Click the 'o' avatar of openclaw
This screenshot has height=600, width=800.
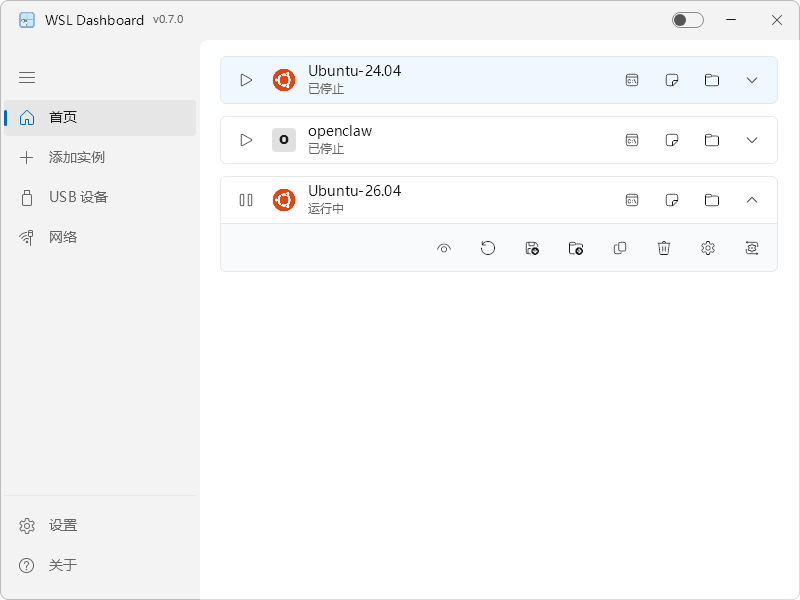coord(284,140)
